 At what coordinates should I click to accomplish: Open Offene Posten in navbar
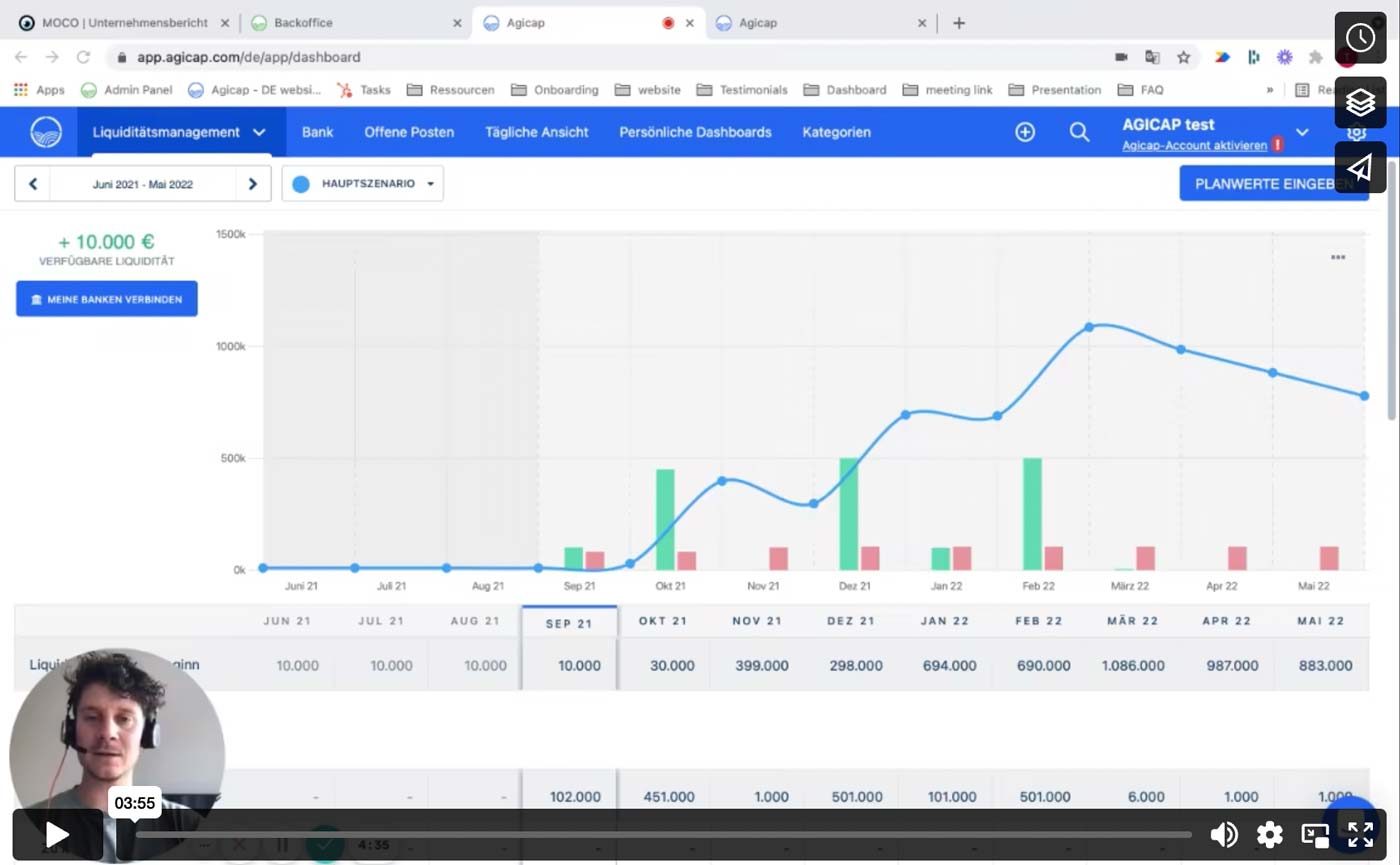[409, 132]
